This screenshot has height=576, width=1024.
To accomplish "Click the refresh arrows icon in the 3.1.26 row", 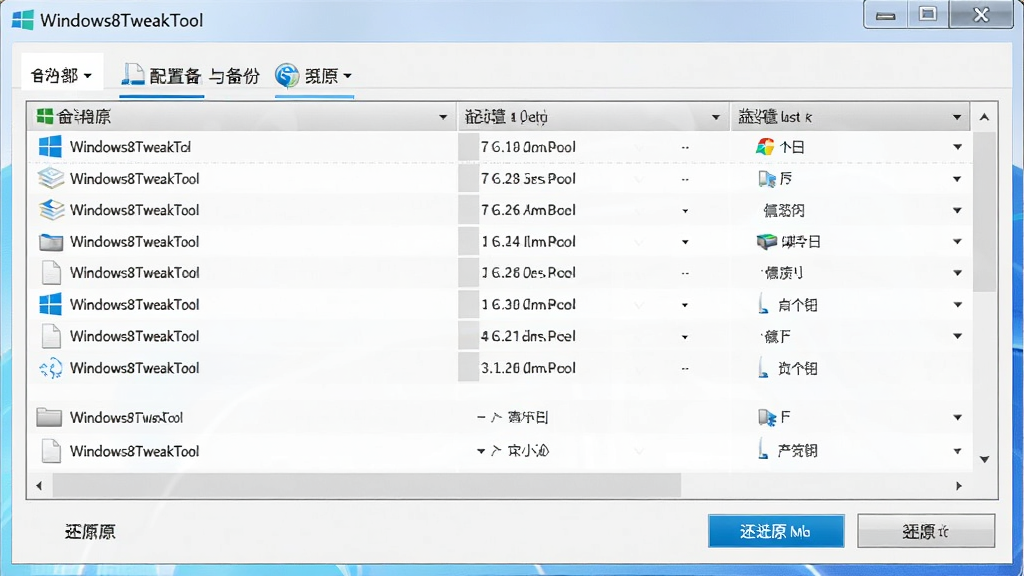I will [50, 368].
